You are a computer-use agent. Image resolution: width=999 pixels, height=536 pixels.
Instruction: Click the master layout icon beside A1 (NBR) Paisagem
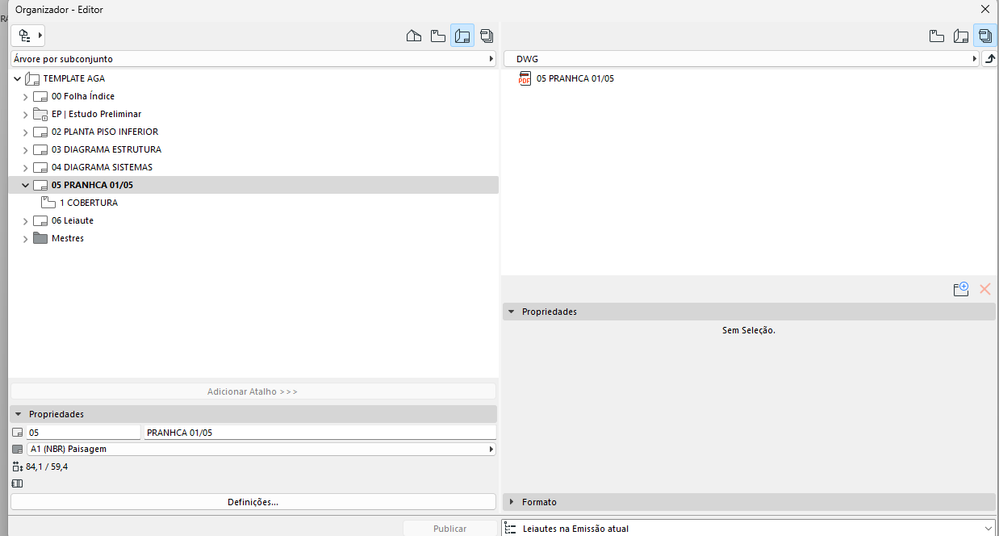point(17,449)
